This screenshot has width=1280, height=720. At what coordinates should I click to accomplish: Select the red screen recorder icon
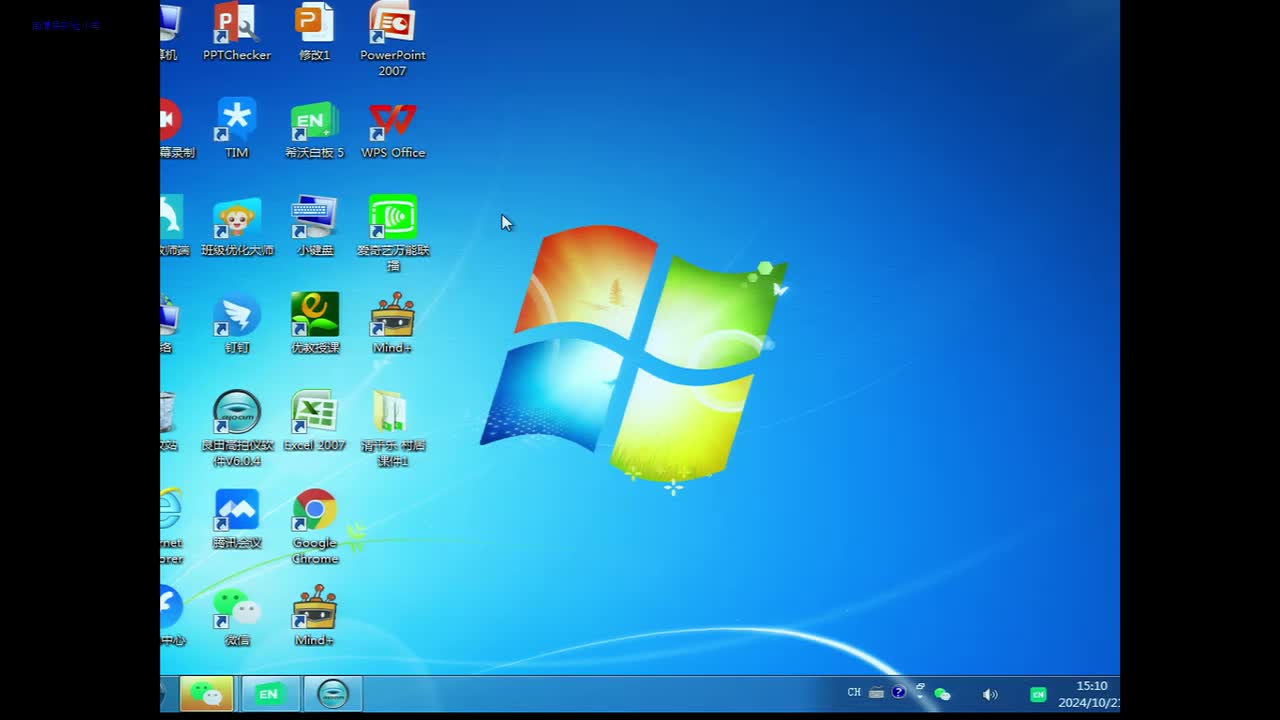[x=176, y=128]
